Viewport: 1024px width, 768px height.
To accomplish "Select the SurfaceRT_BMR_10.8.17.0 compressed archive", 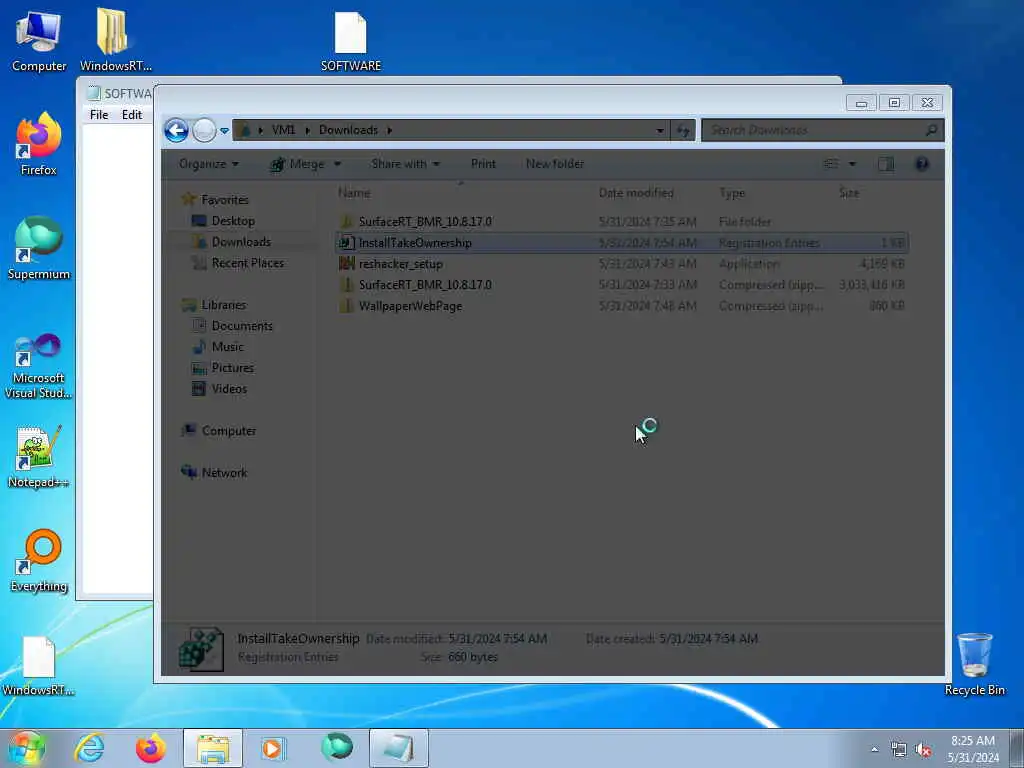I will click(x=622, y=285).
